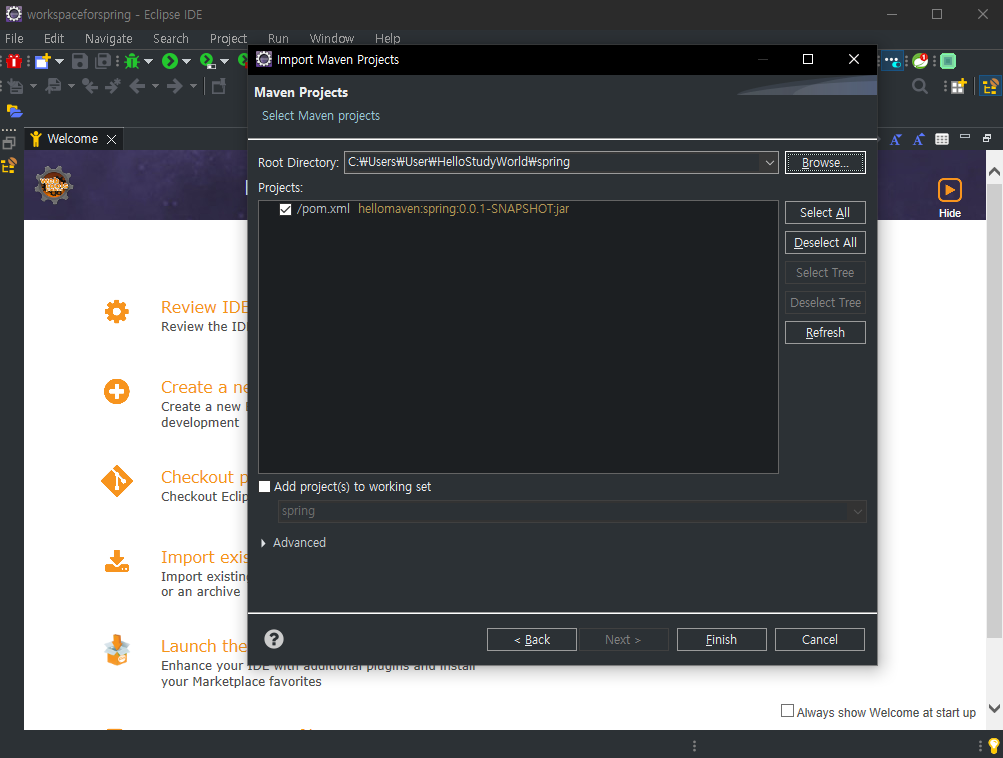The height and width of the screenshot is (758, 1003).
Task: Select the Welcome tab
Action: pos(72,139)
